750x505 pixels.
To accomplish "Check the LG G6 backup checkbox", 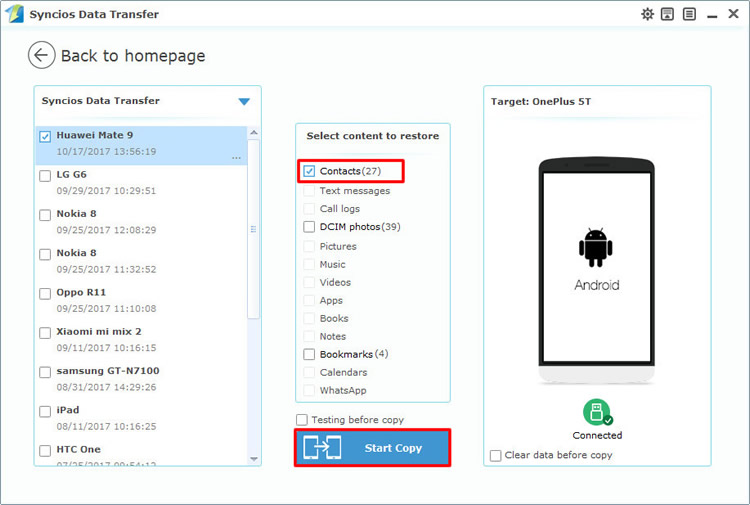I will [45, 176].
